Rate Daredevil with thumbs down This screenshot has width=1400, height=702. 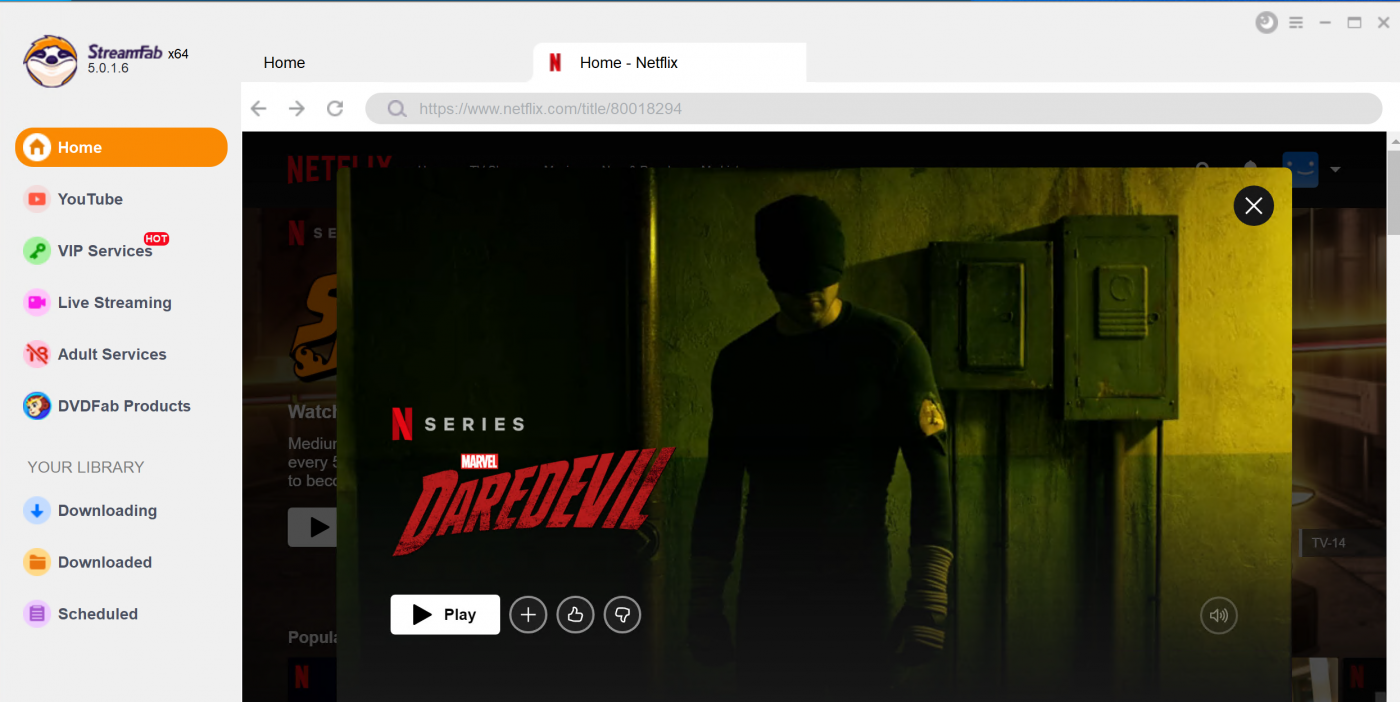pos(622,614)
